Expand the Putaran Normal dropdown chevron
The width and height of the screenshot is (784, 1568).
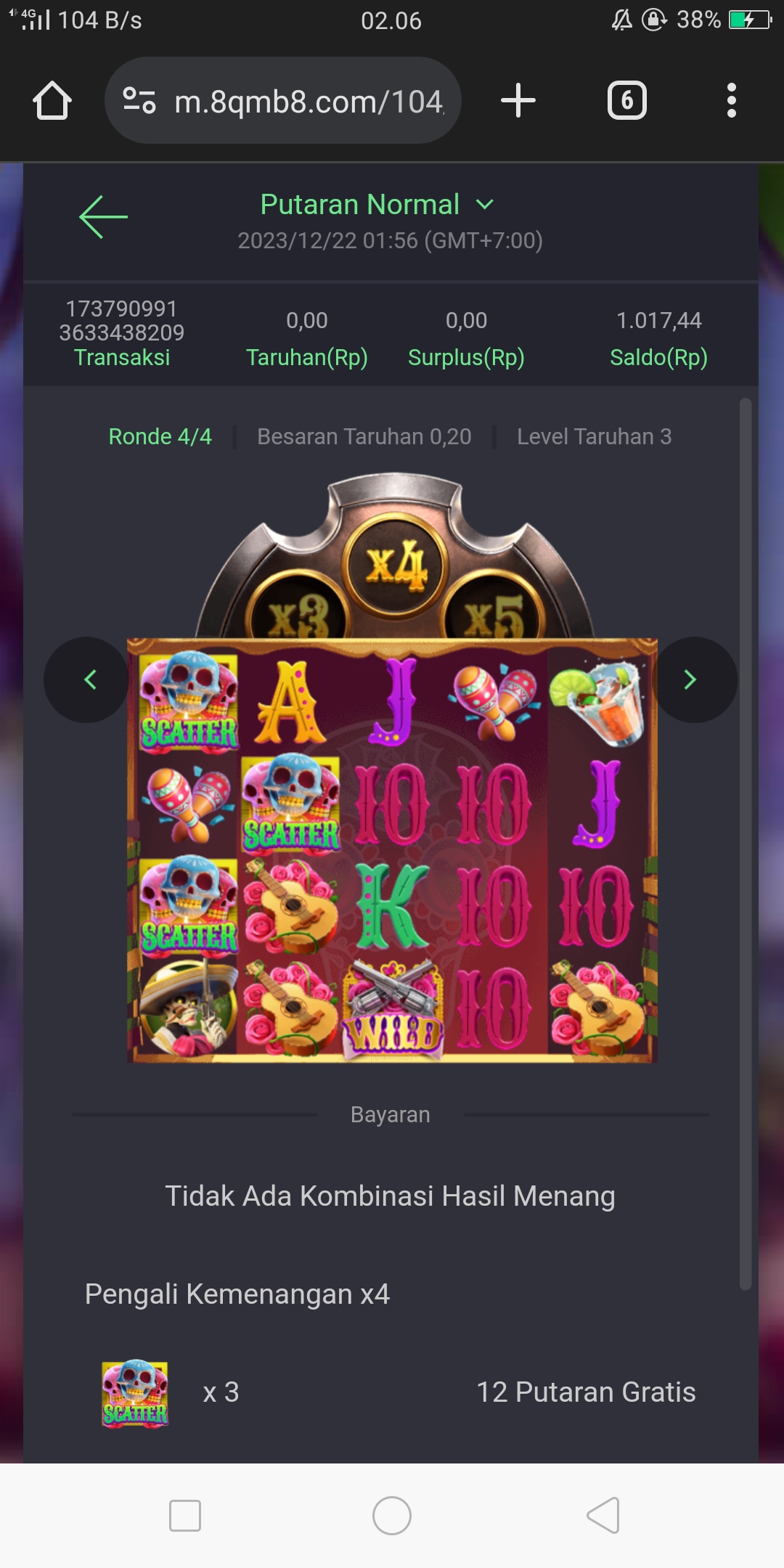484,205
